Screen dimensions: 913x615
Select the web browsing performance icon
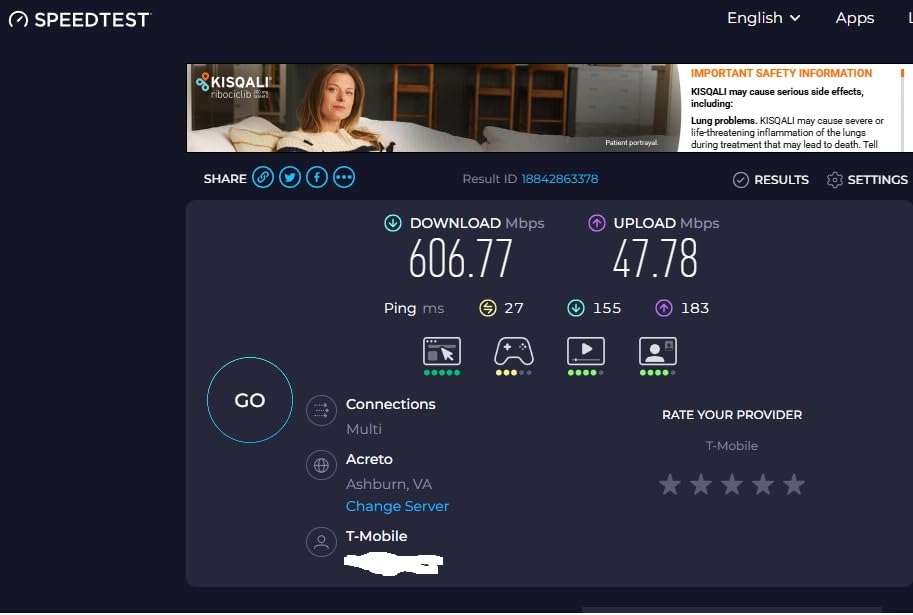[x=440, y=354]
